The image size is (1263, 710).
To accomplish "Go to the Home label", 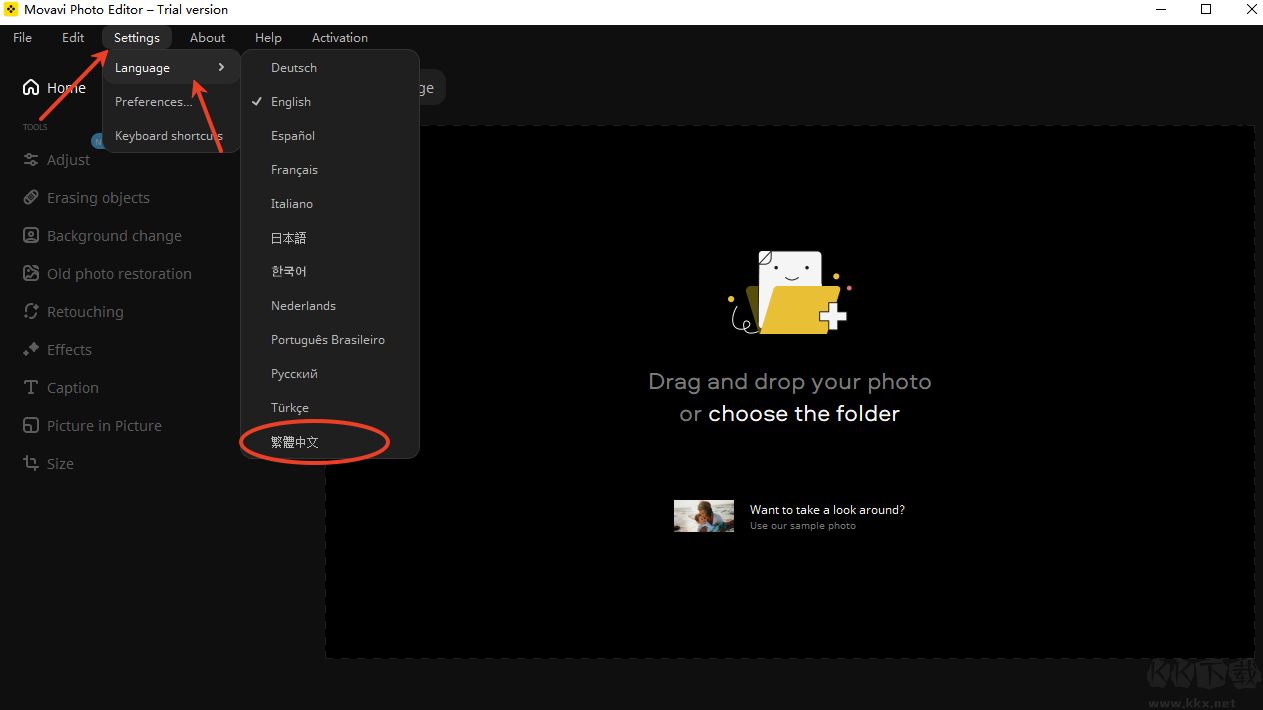I will [66, 88].
